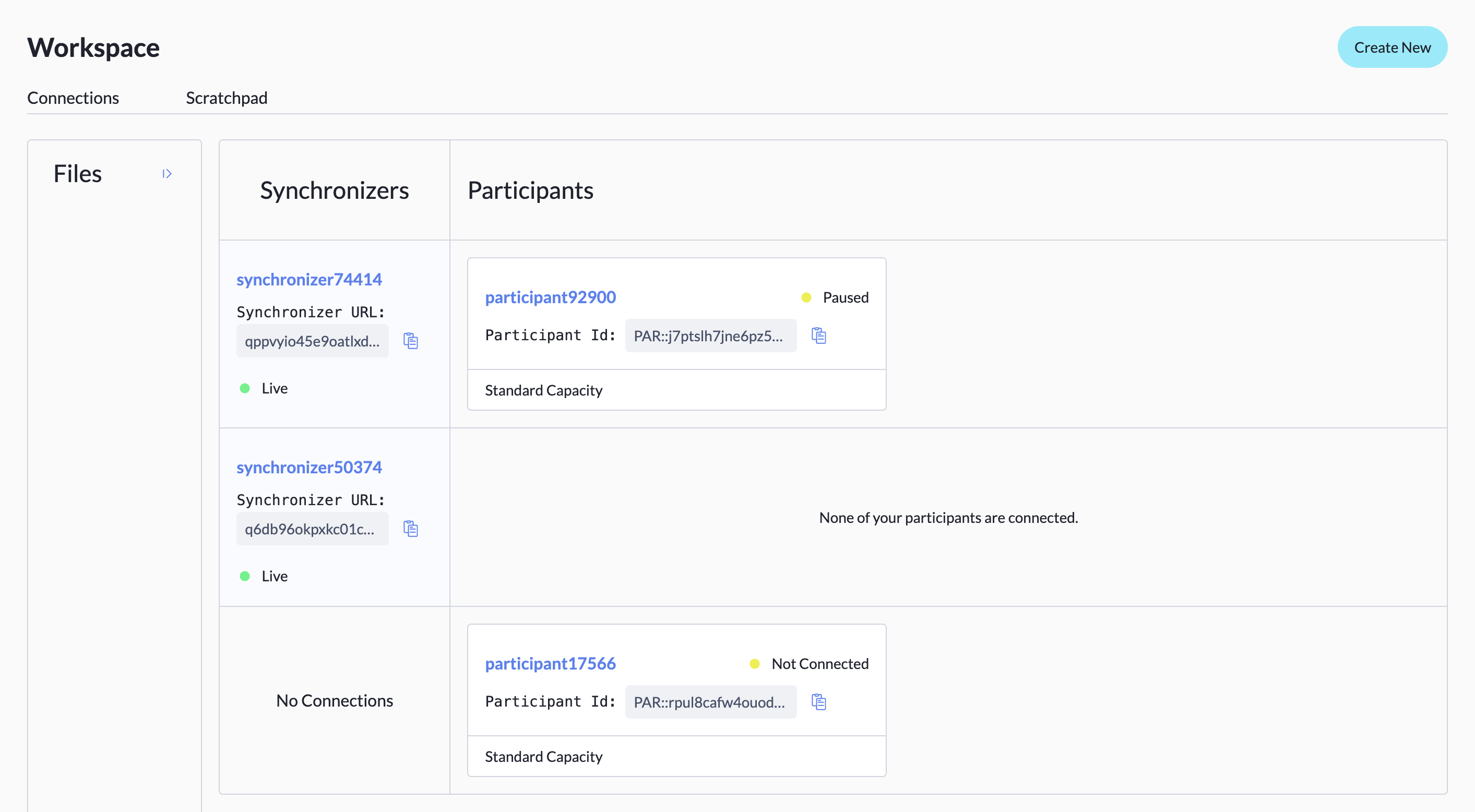This screenshot has height=812, width=1475.
Task: Click the Paused status dot for participant92900
Action: (806, 297)
